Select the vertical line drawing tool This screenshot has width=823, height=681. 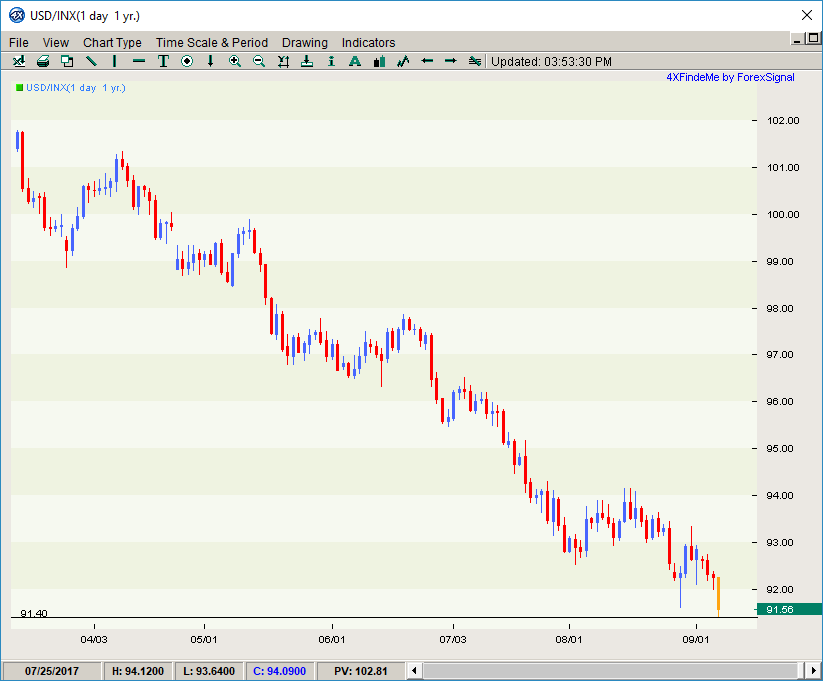[114, 61]
